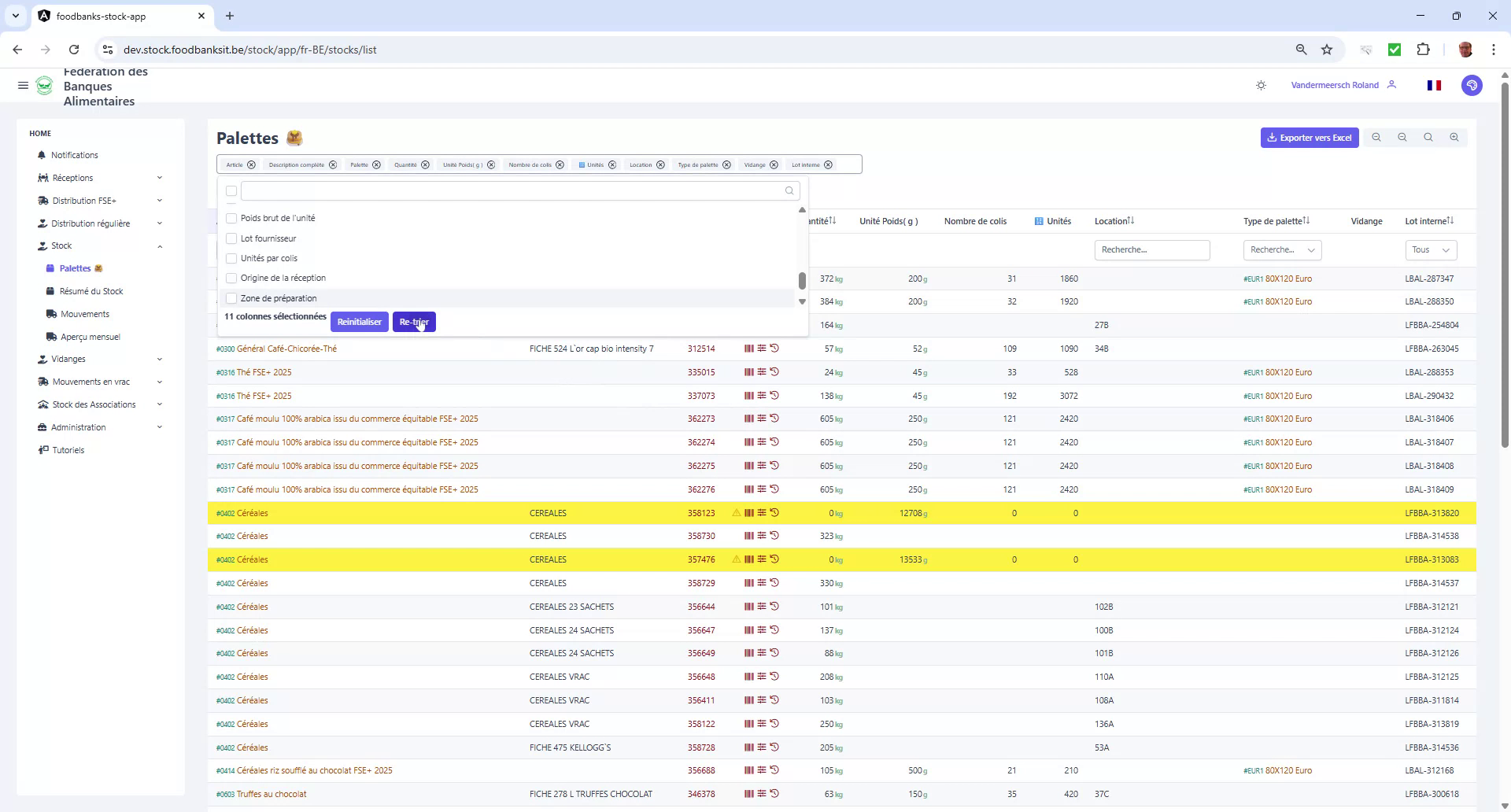View history icon for highlighted palette 358123
This screenshot has height=812, width=1511.
pos(776,512)
